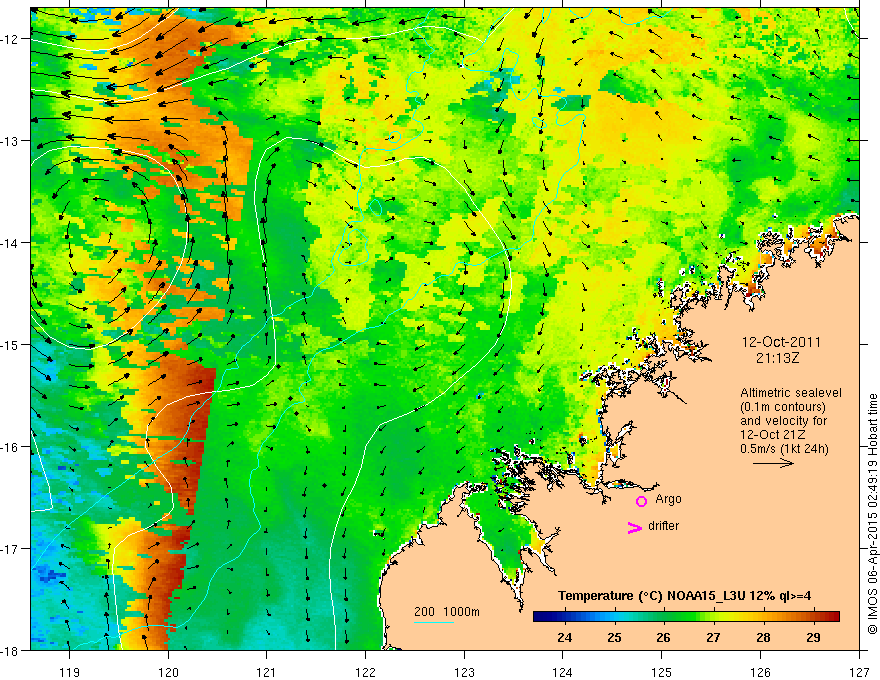Click the 26 tick label on color bar
The image size is (880, 680).
point(663,637)
